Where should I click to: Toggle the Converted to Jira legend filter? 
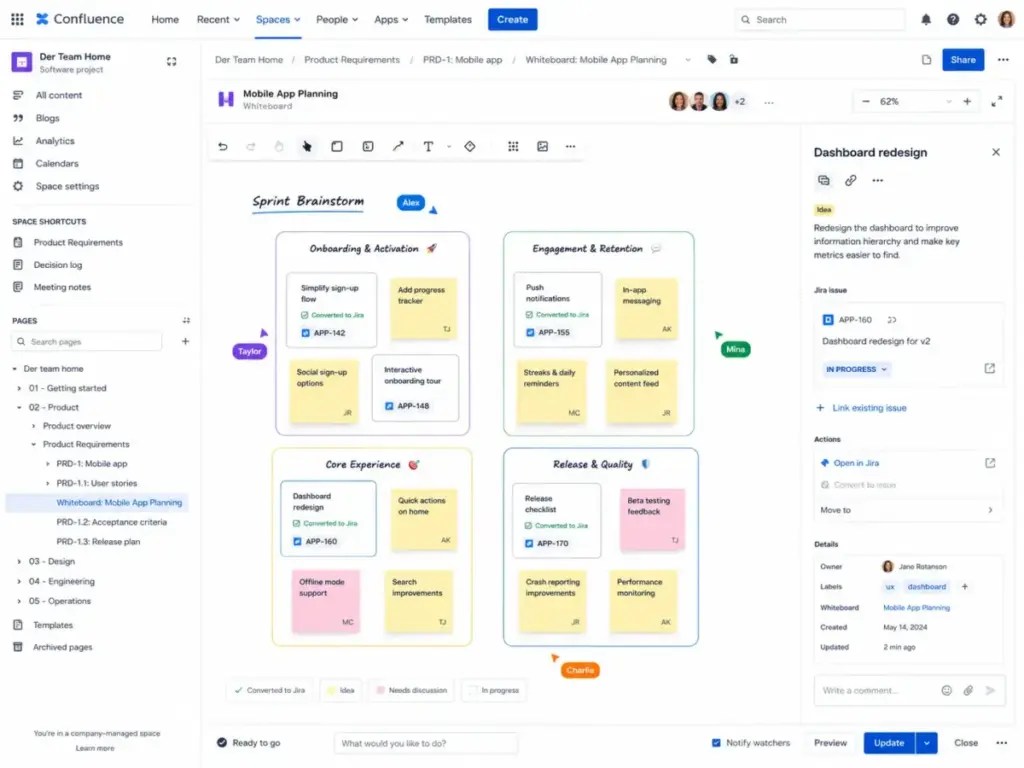[270, 690]
